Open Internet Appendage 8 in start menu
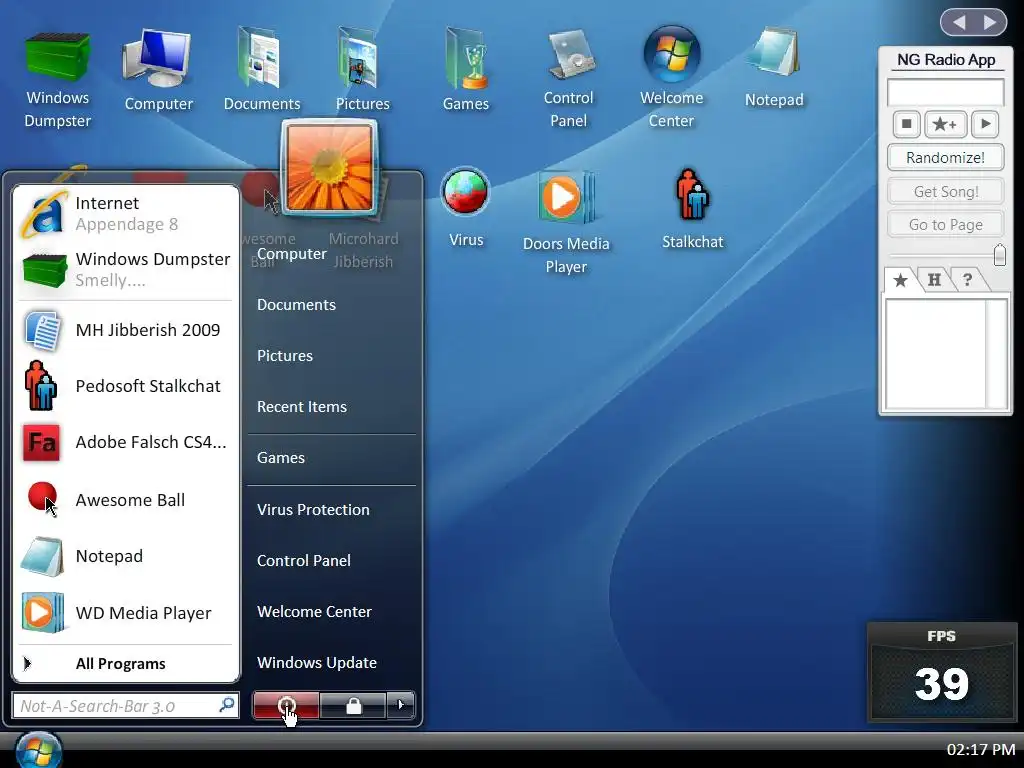1024x768 pixels. click(x=125, y=214)
